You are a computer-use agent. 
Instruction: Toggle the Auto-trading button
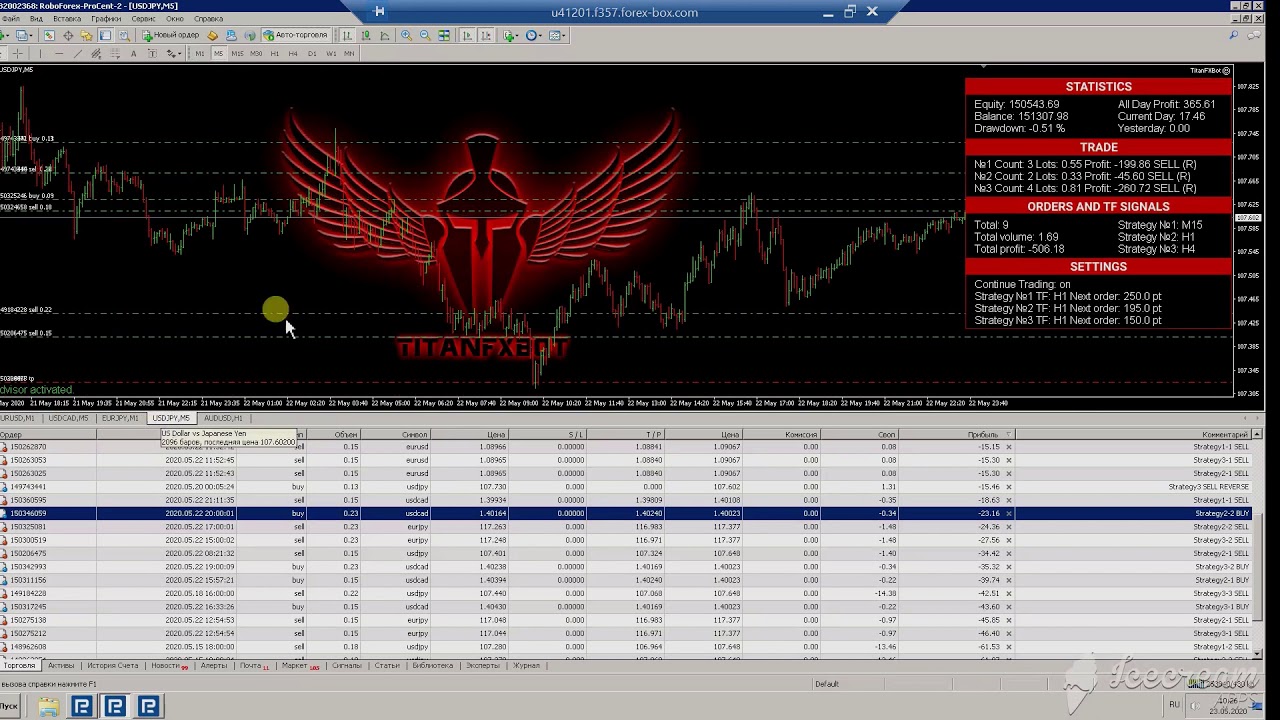click(x=295, y=35)
